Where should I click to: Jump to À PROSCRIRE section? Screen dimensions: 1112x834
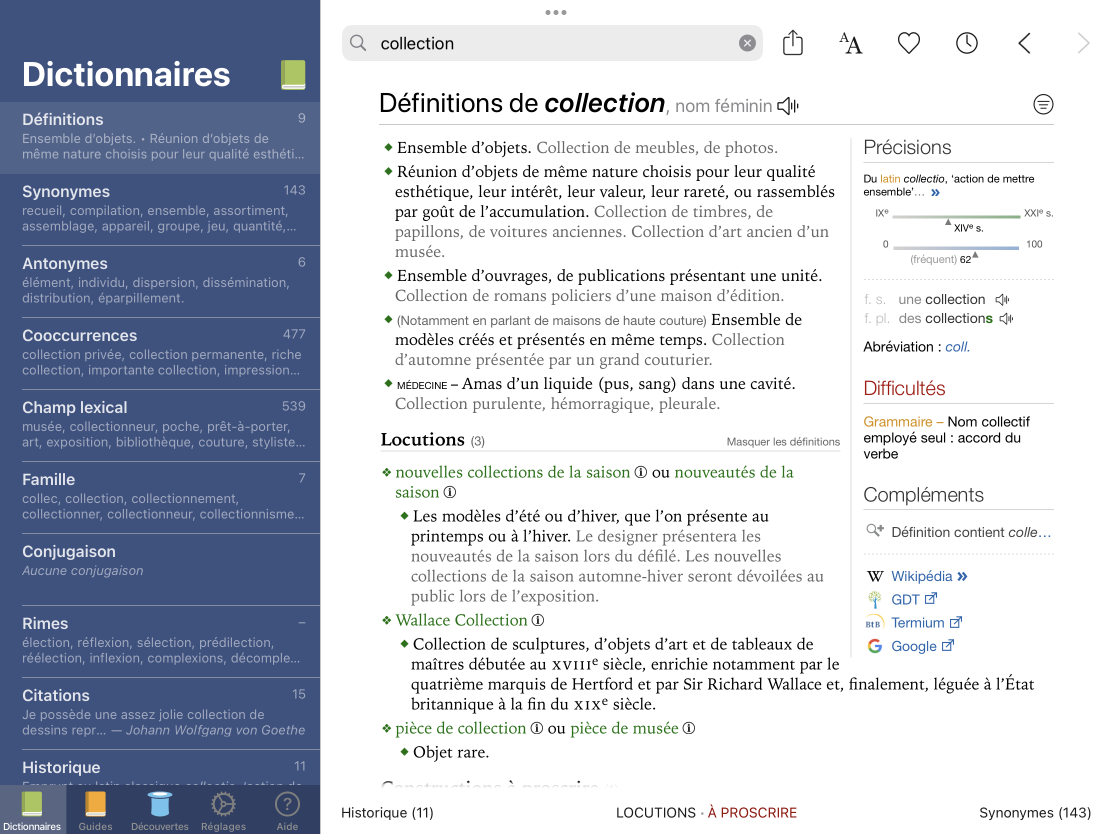point(752,813)
